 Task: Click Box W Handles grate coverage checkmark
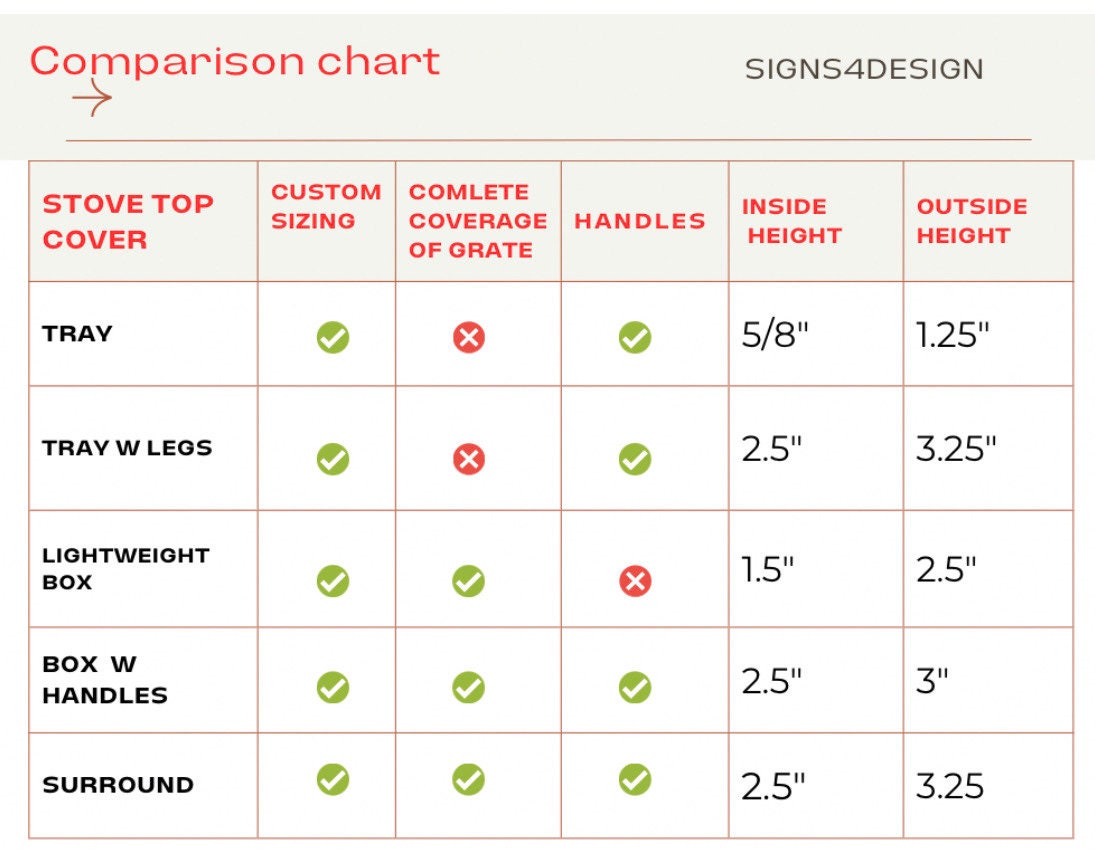468,687
